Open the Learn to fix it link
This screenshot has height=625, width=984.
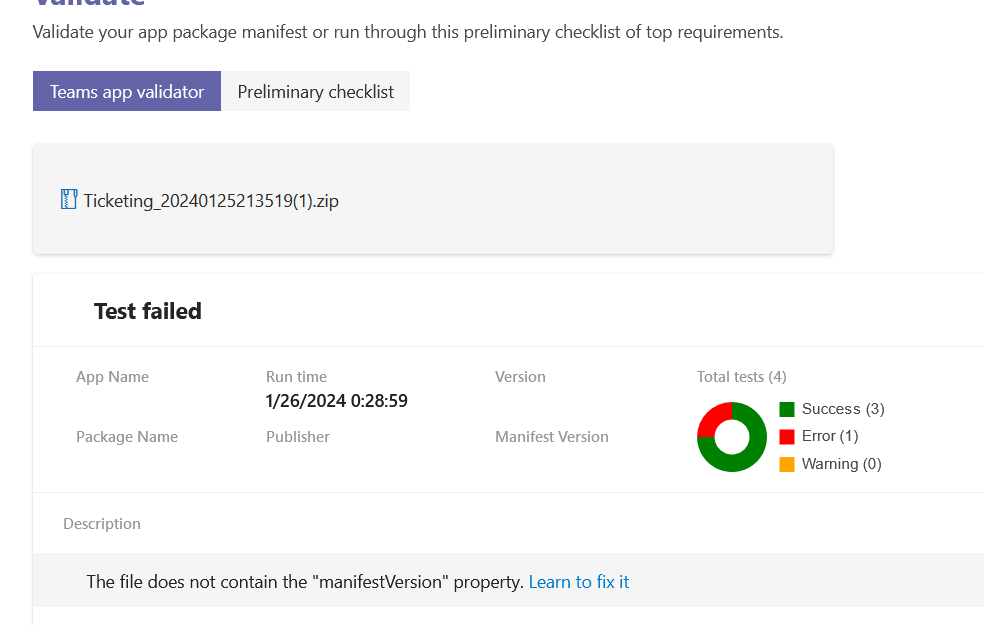click(579, 581)
